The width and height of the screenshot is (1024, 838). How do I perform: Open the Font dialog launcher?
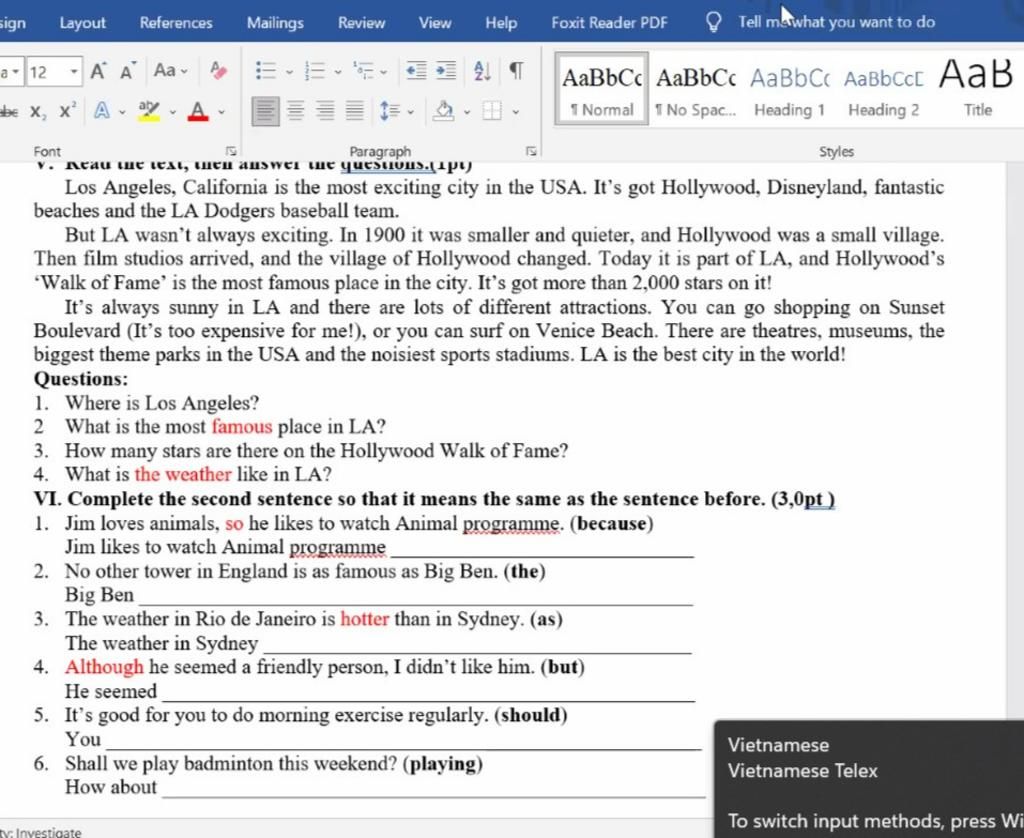tap(231, 151)
